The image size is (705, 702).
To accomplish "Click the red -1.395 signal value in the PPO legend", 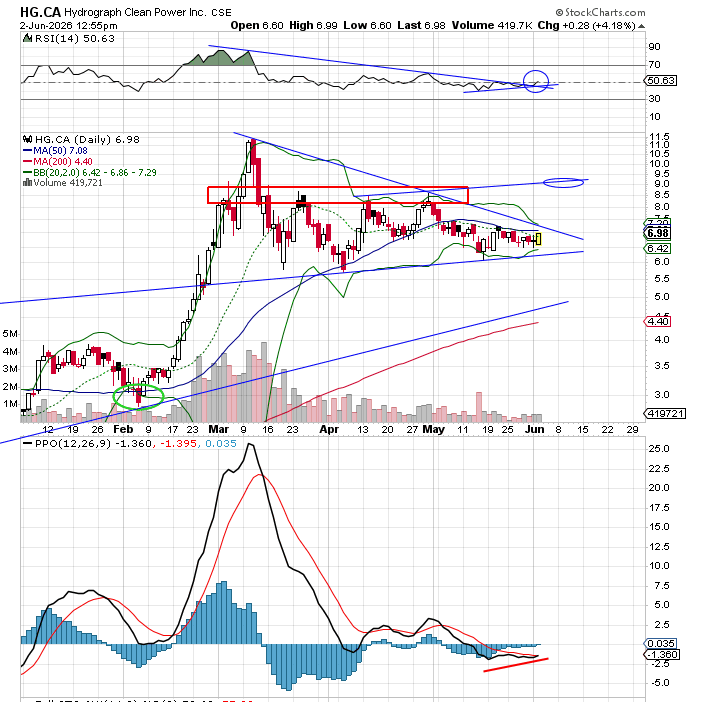I will click(178, 444).
